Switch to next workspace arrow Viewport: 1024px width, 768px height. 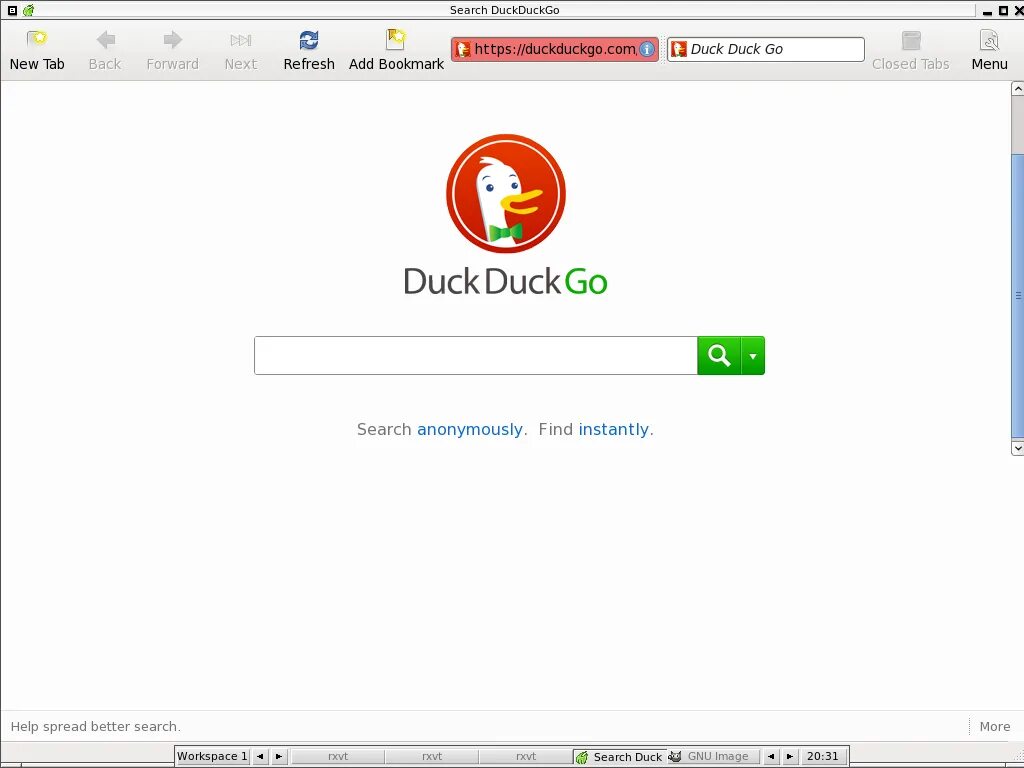pos(279,756)
